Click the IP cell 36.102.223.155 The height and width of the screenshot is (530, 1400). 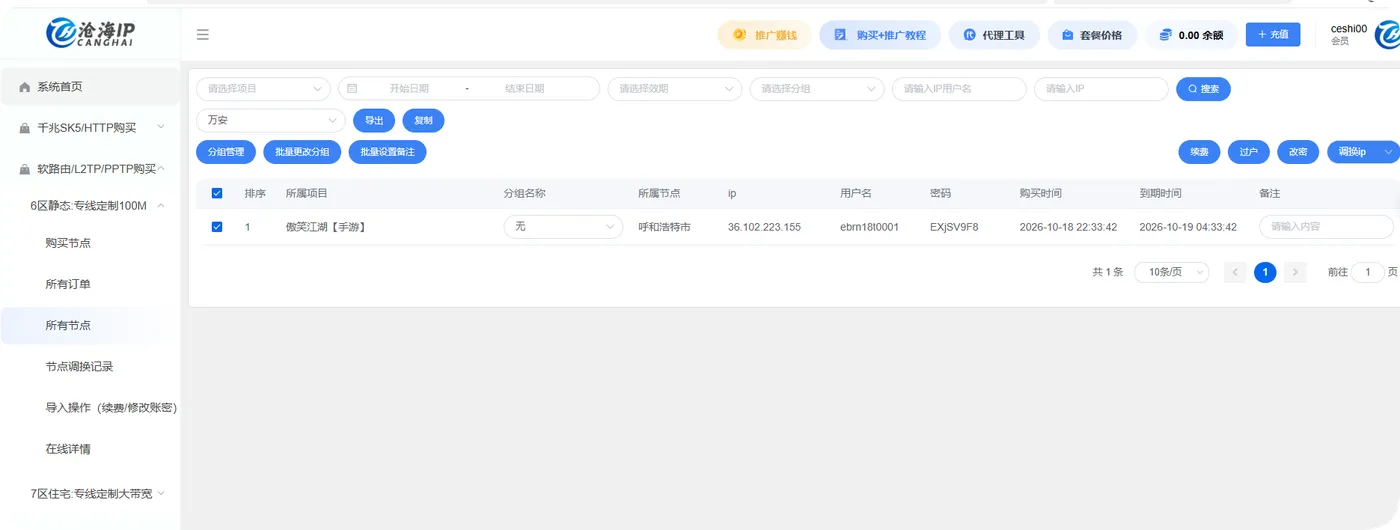(764, 227)
